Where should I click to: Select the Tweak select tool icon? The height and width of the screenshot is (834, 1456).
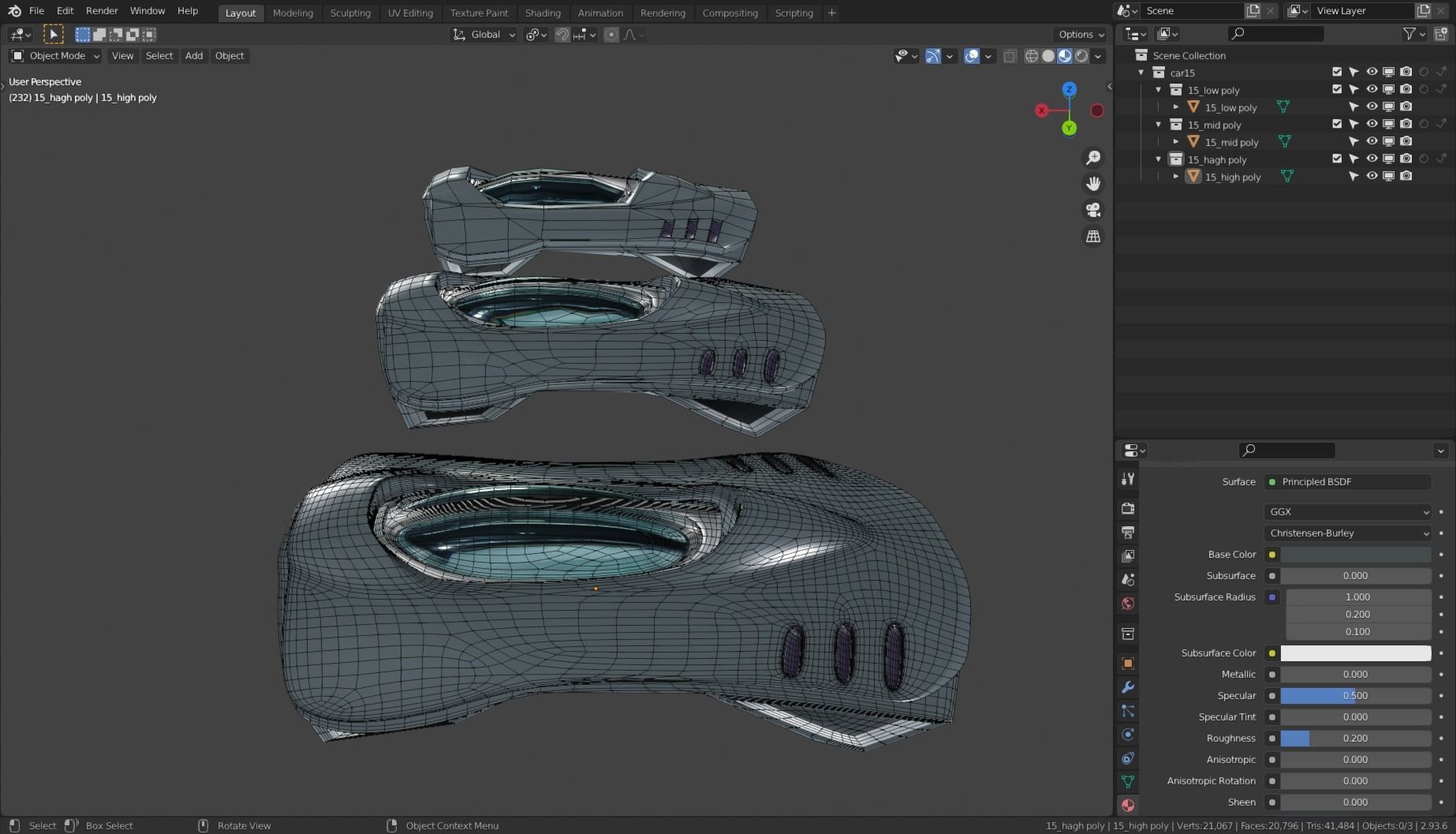click(x=53, y=34)
